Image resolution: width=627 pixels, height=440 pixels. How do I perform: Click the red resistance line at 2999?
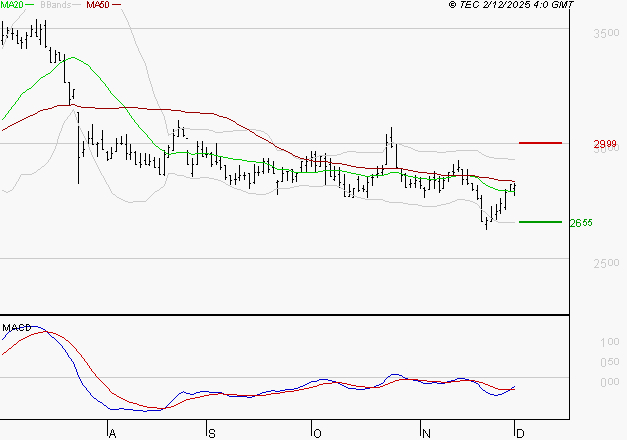(540, 143)
